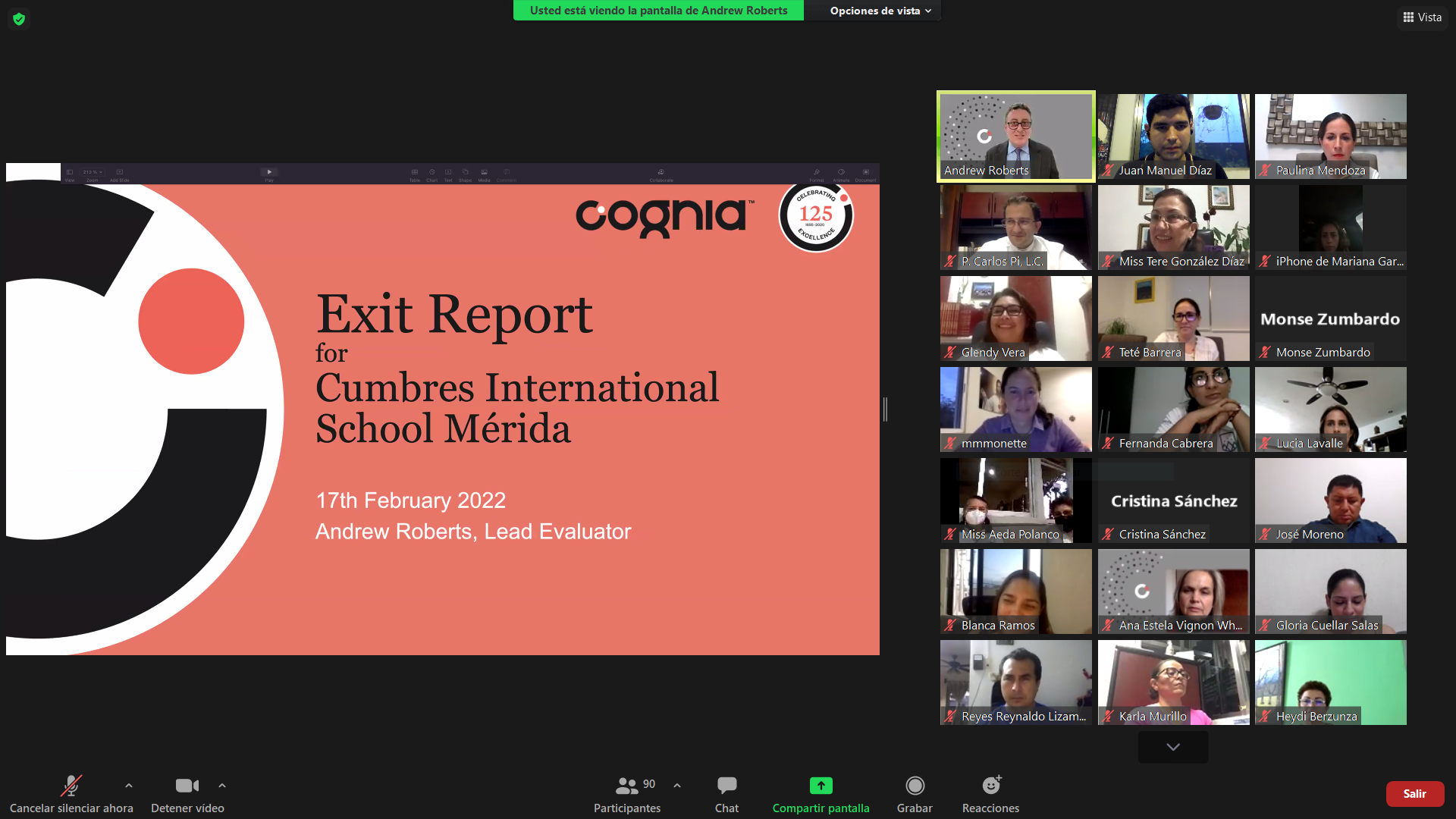Open Keynote Animate panel icon

[x=841, y=173]
